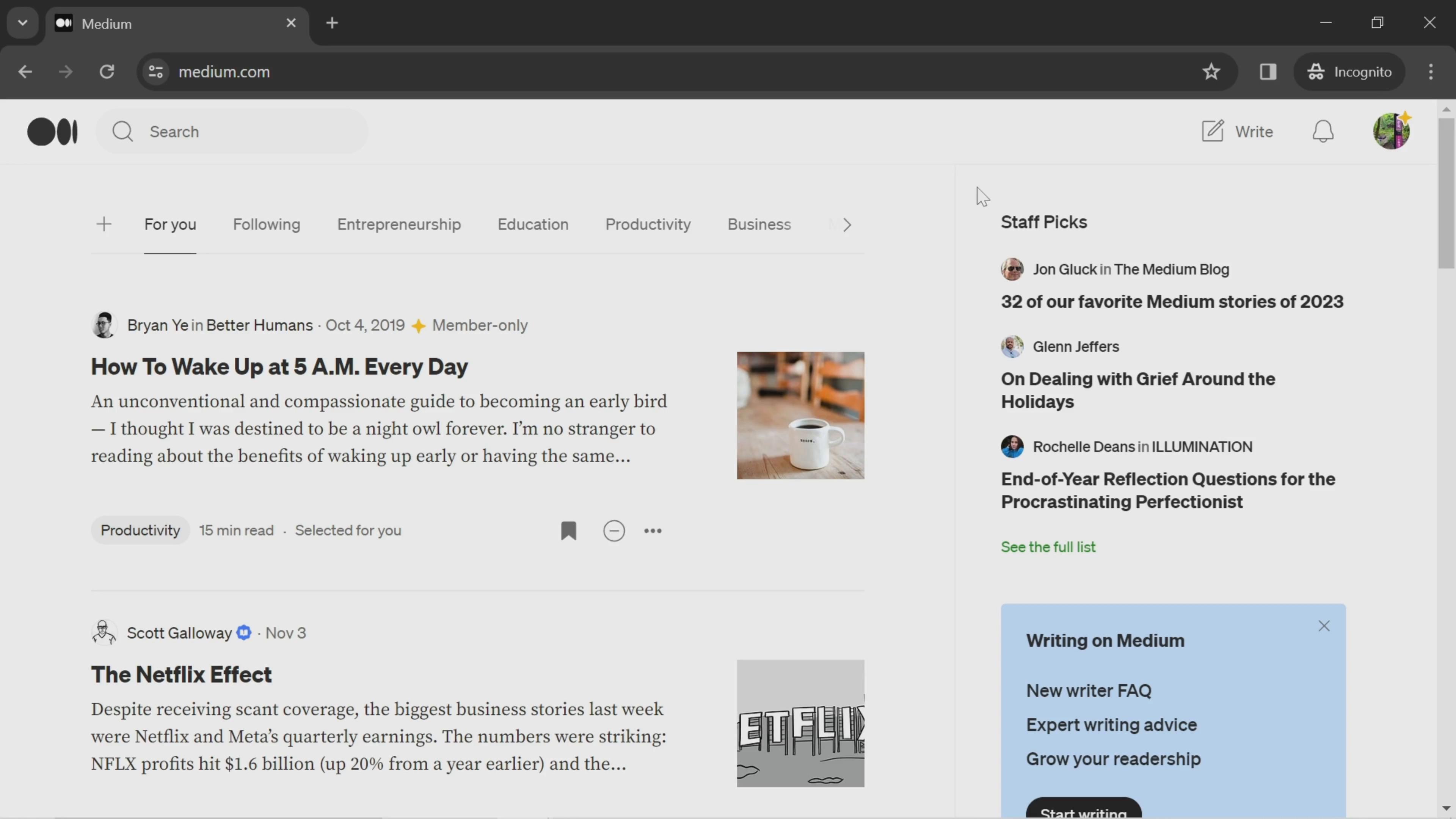The width and height of the screenshot is (1456, 819).
Task: Click Add new topic plus button
Action: point(104,225)
